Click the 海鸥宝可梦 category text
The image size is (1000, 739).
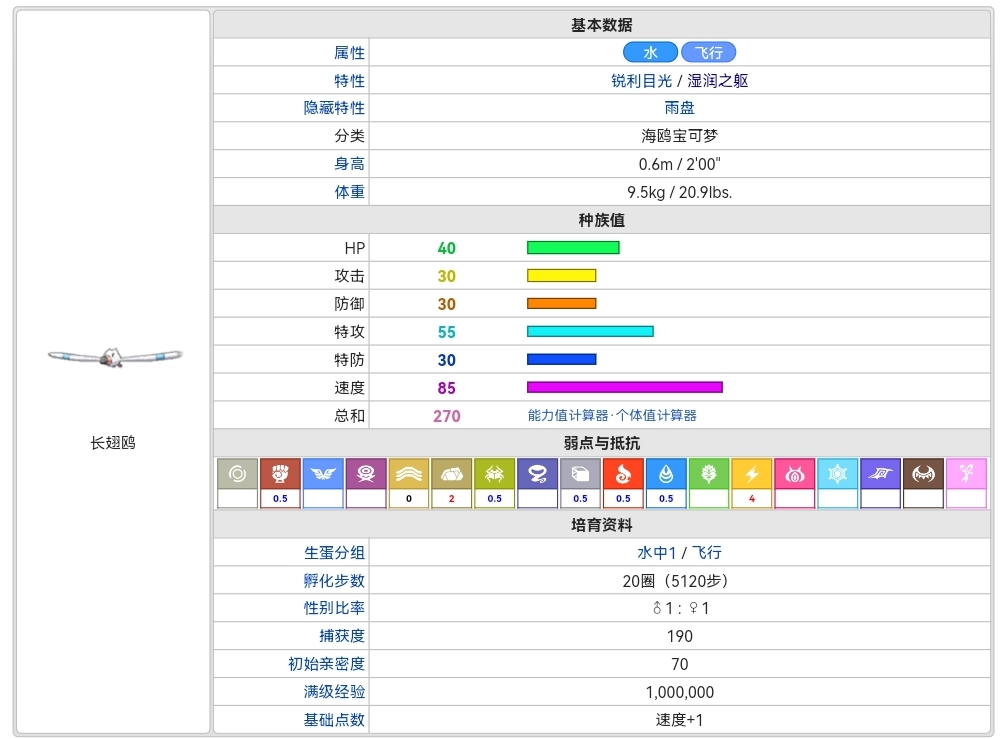(679, 136)
